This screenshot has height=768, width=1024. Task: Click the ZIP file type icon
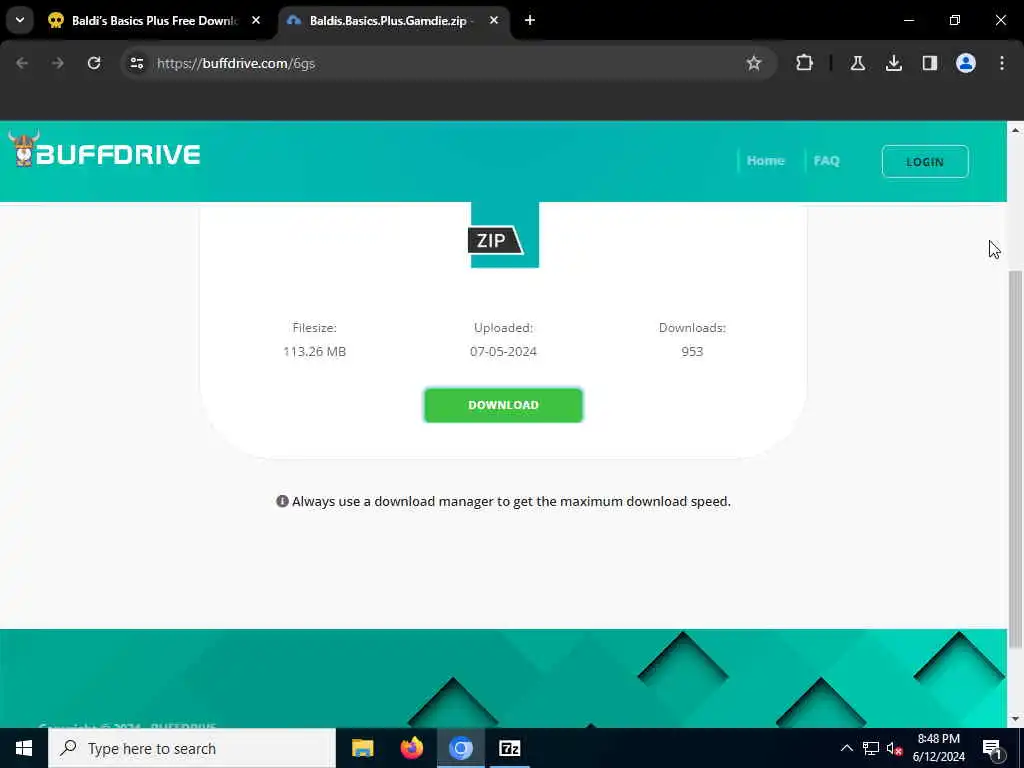504,235
